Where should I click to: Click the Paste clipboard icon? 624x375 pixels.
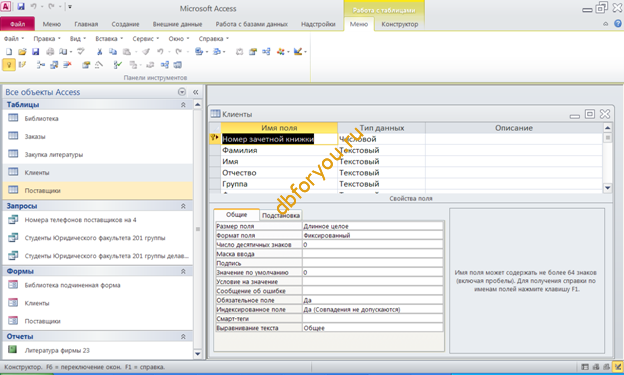pos(127,52)
